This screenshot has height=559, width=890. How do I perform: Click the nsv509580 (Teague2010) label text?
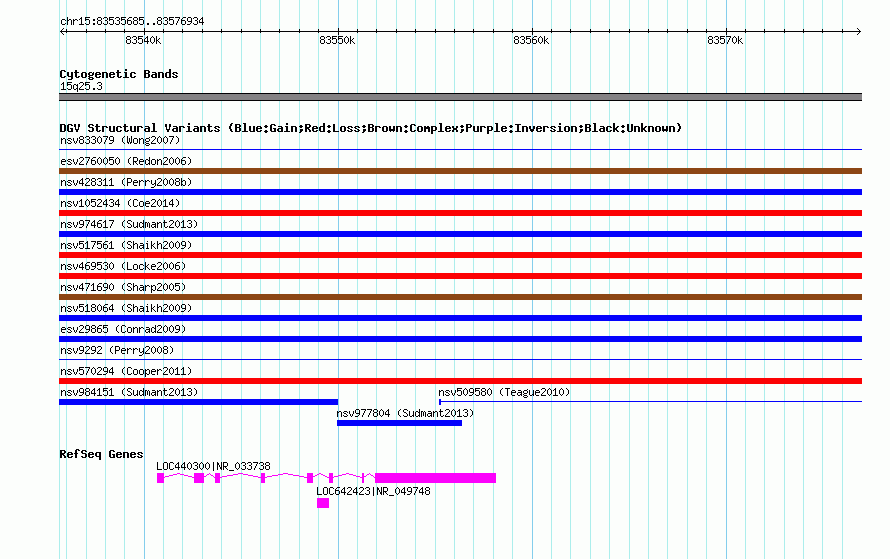point(504,392)
